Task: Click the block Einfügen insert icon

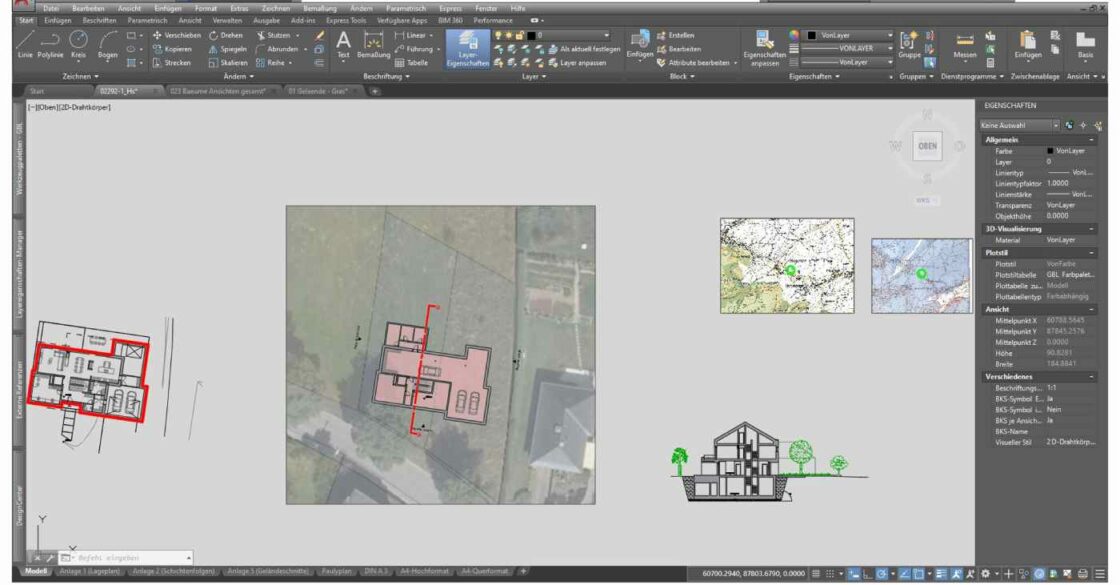Action: tap(640, 45)
